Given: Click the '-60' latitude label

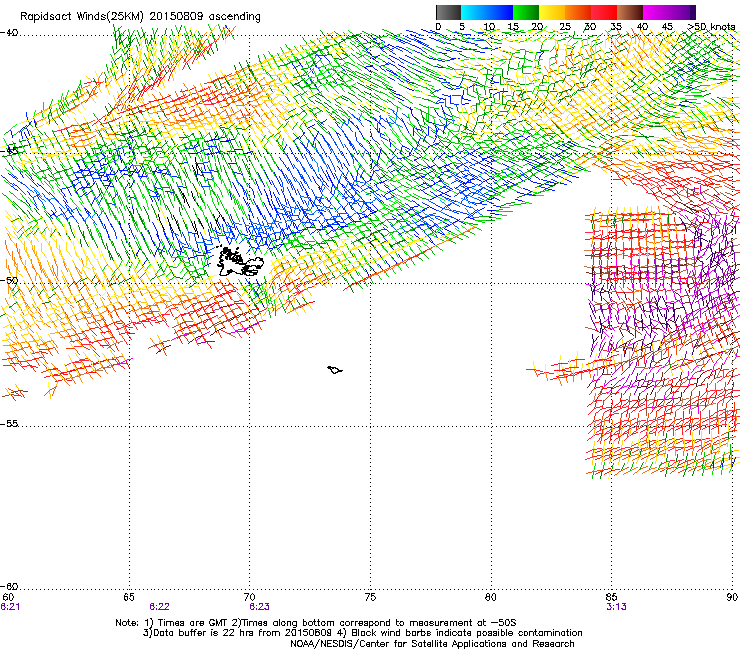Looking at the screenshot, I should (x=9, y=586).
